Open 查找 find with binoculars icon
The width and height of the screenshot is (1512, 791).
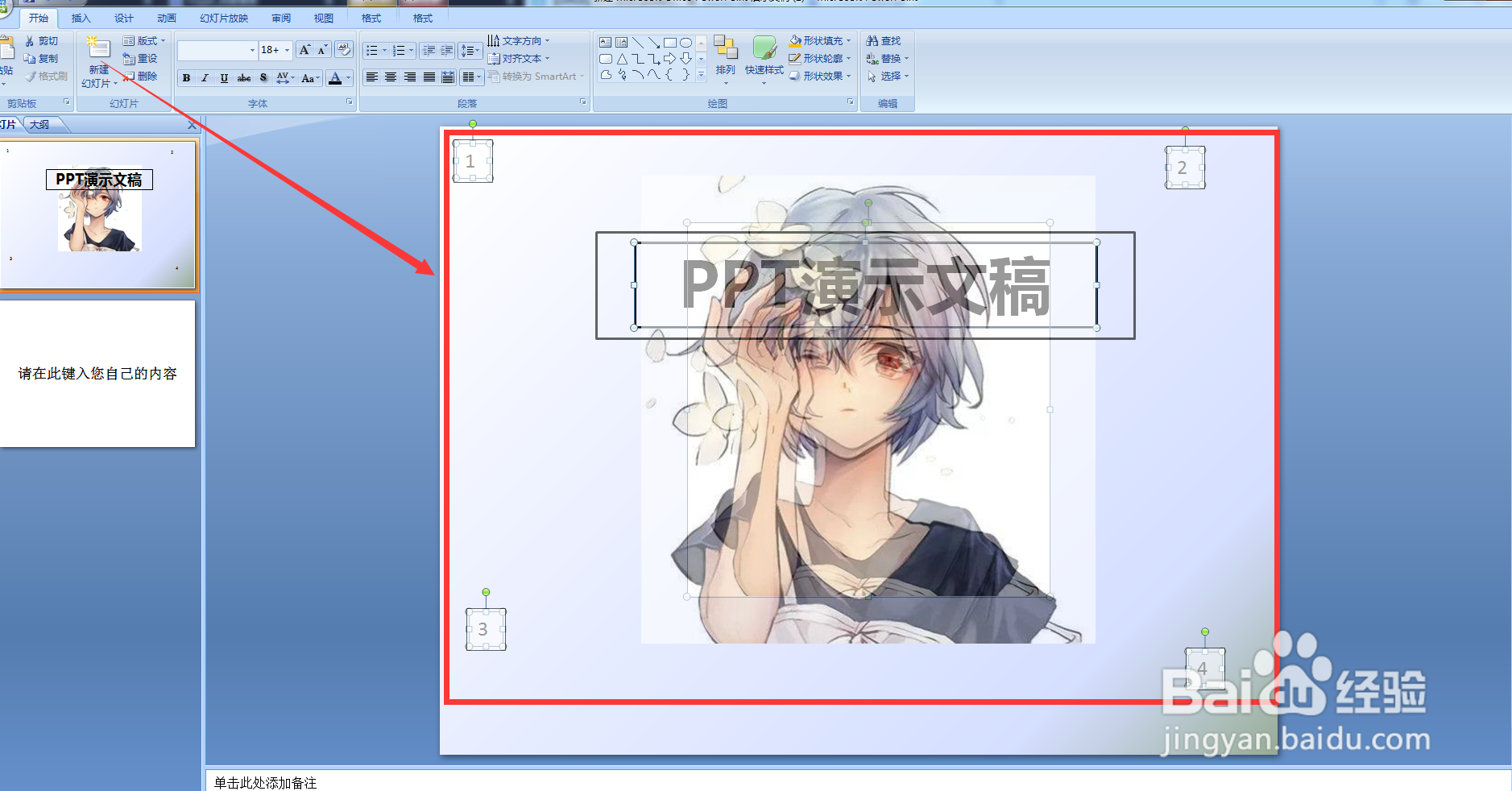click(884, 41)
